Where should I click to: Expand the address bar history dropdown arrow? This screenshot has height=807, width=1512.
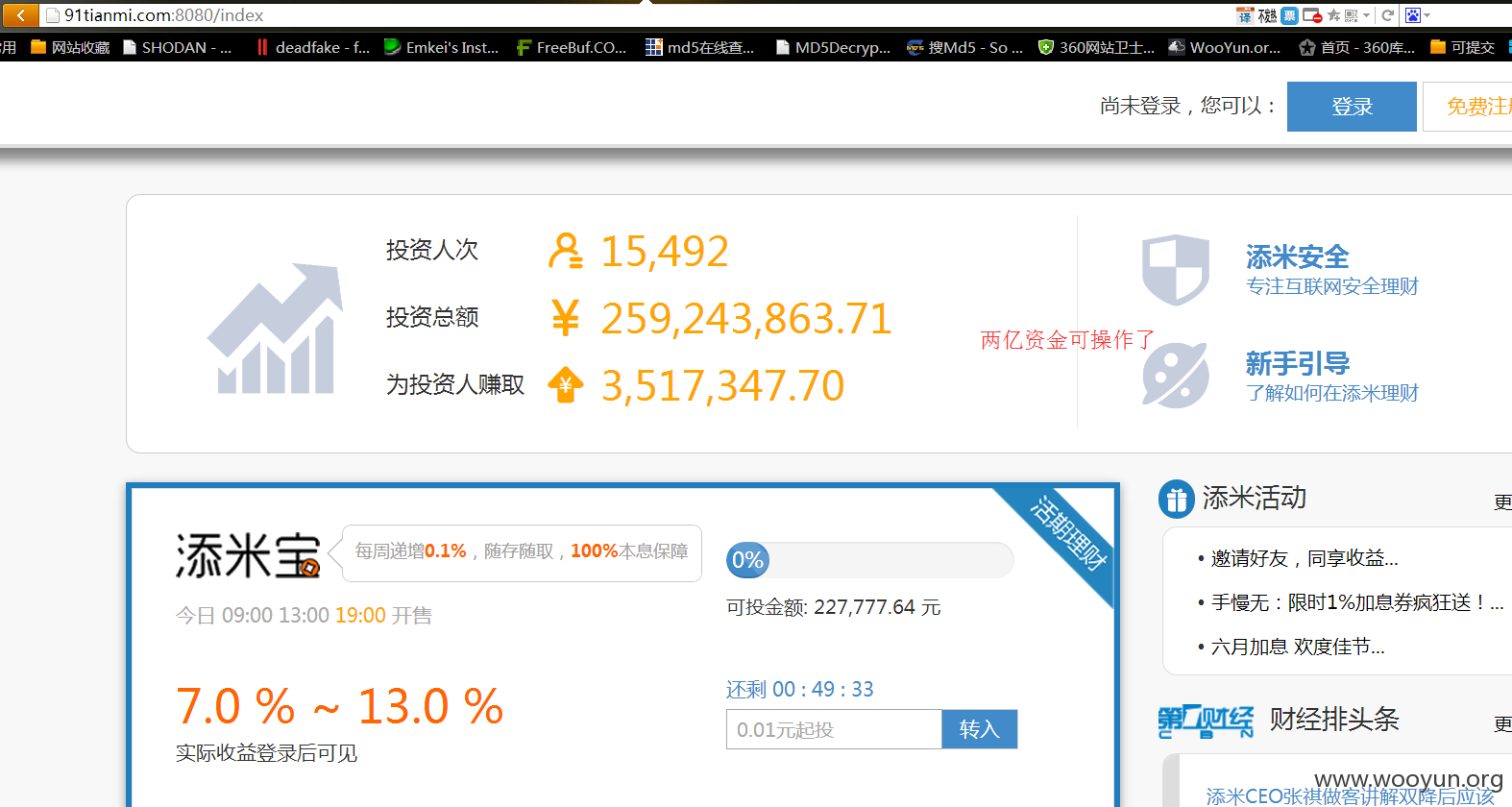coord(1366,15)
